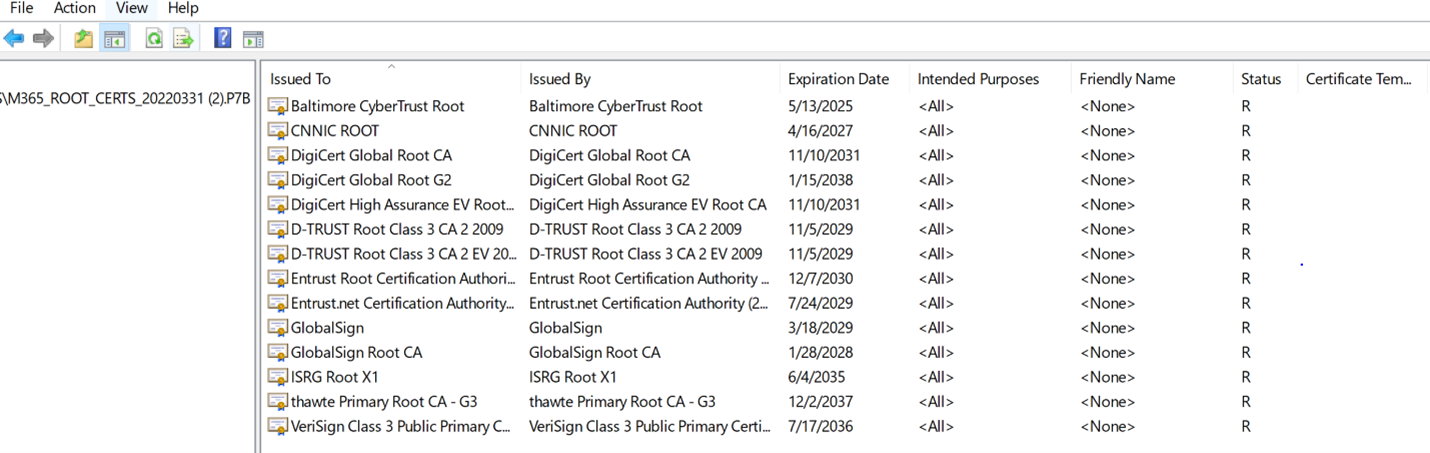Select the GlobalSign Root CA certificate row
Image resolution: width=1430 pixels, height=453 pixels.
[x=356, y=352]
